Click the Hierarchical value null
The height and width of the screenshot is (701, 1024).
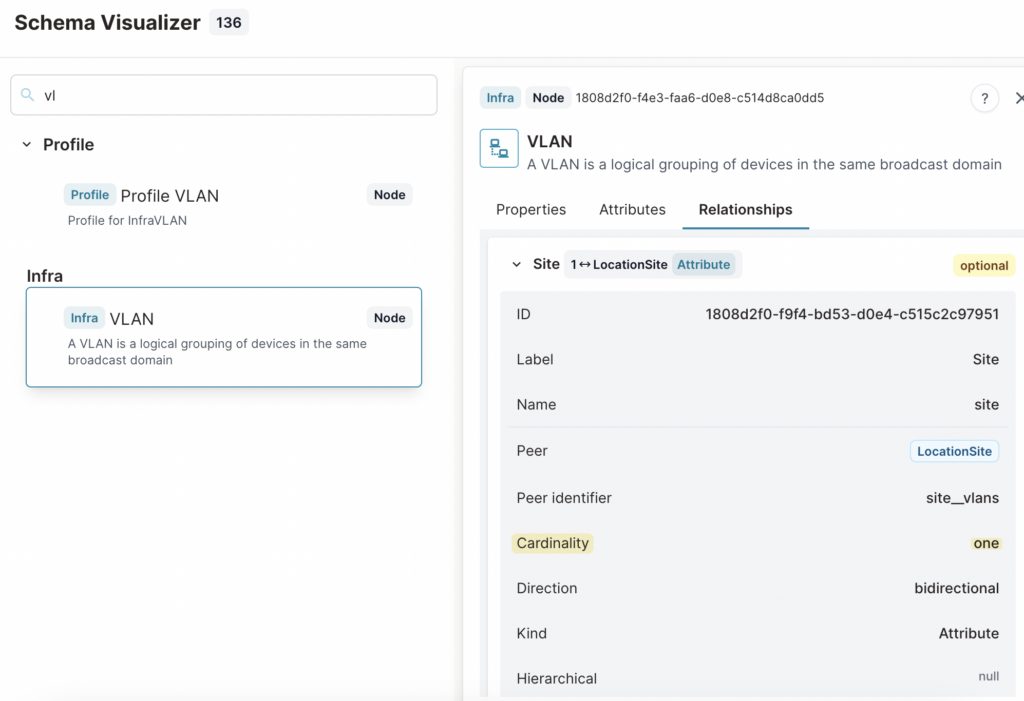pos(989,676)
